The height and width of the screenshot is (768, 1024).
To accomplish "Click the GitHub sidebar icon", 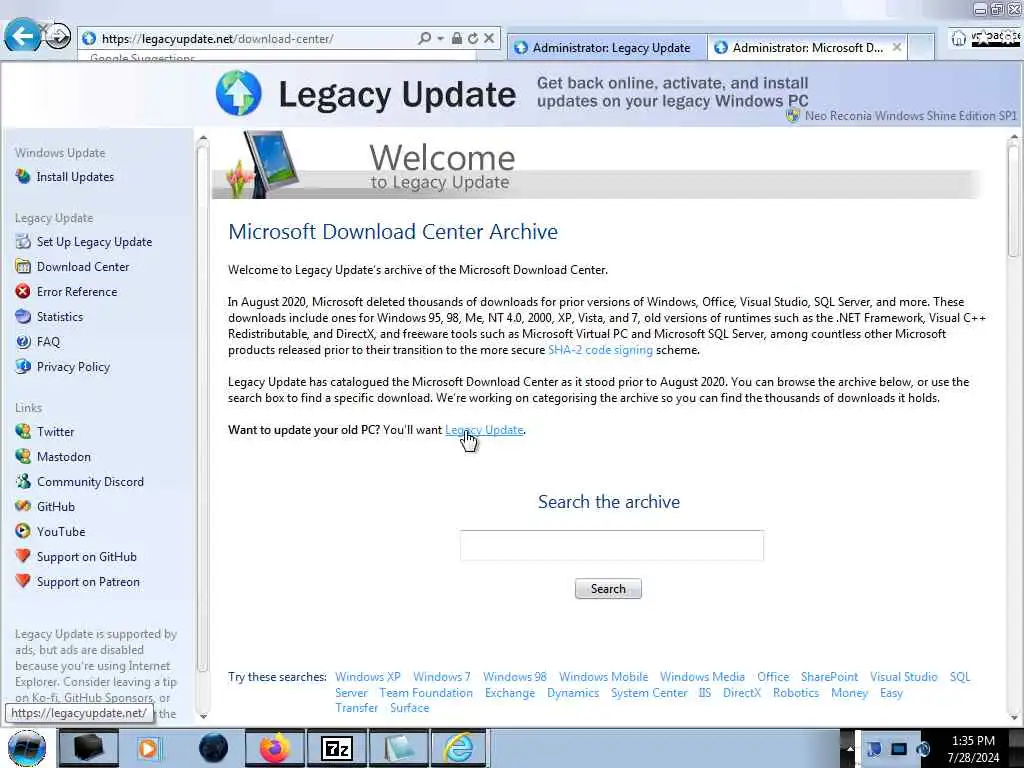I will coord(23,506).
